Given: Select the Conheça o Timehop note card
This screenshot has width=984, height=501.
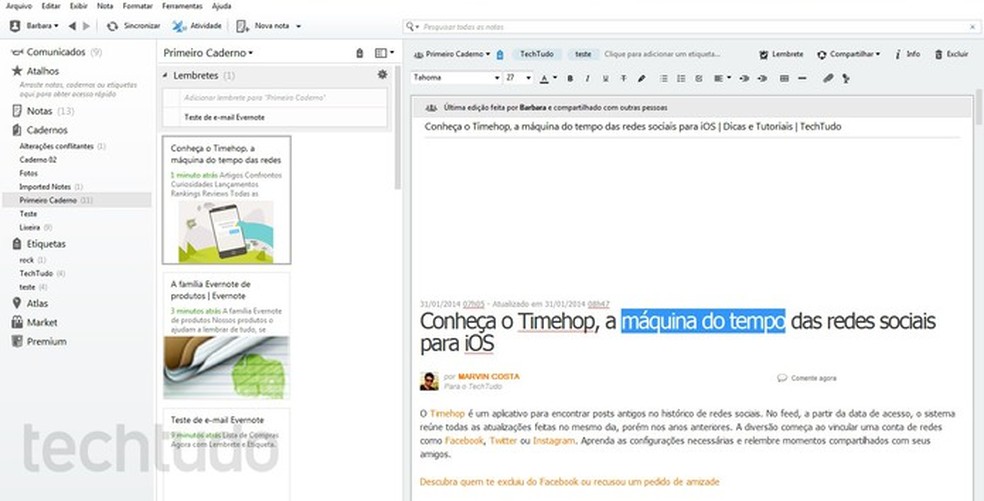Looking at the screenshot, I should (x=227, y=200).
